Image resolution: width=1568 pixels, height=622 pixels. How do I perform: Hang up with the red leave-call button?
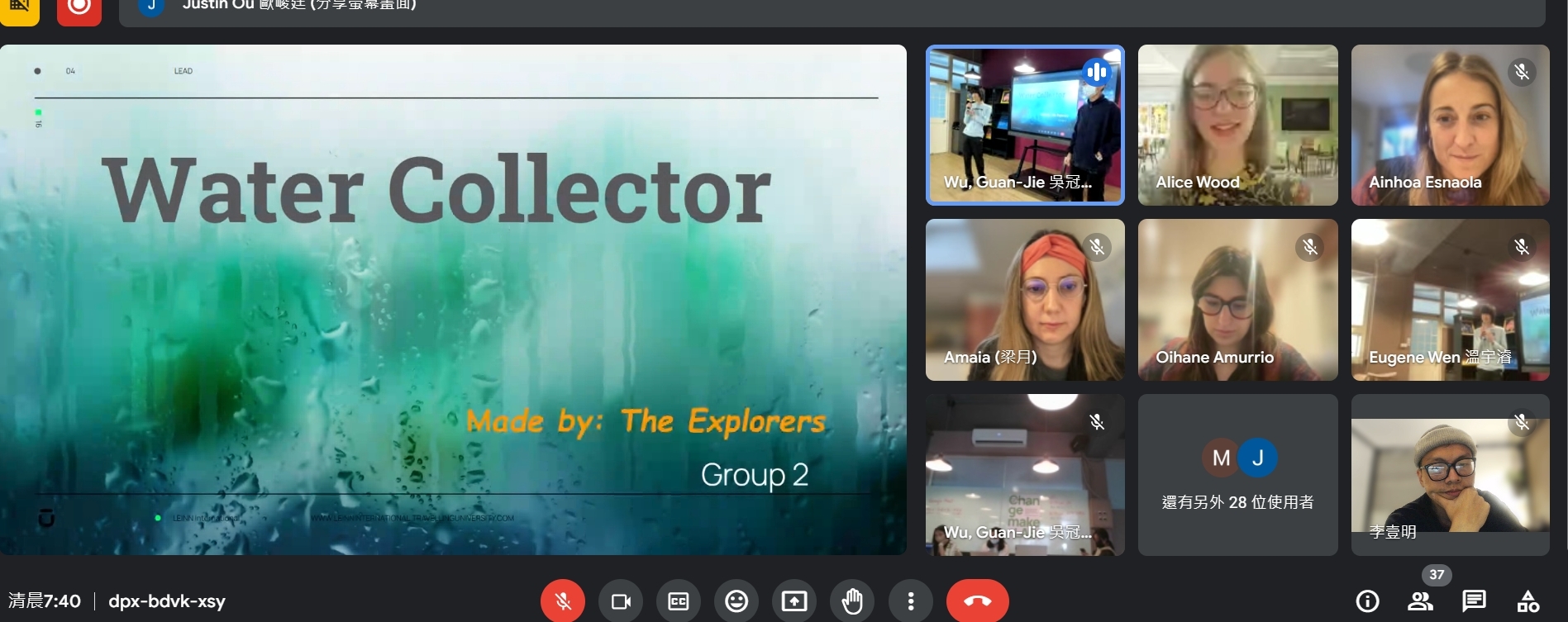[x=977, y=601]
